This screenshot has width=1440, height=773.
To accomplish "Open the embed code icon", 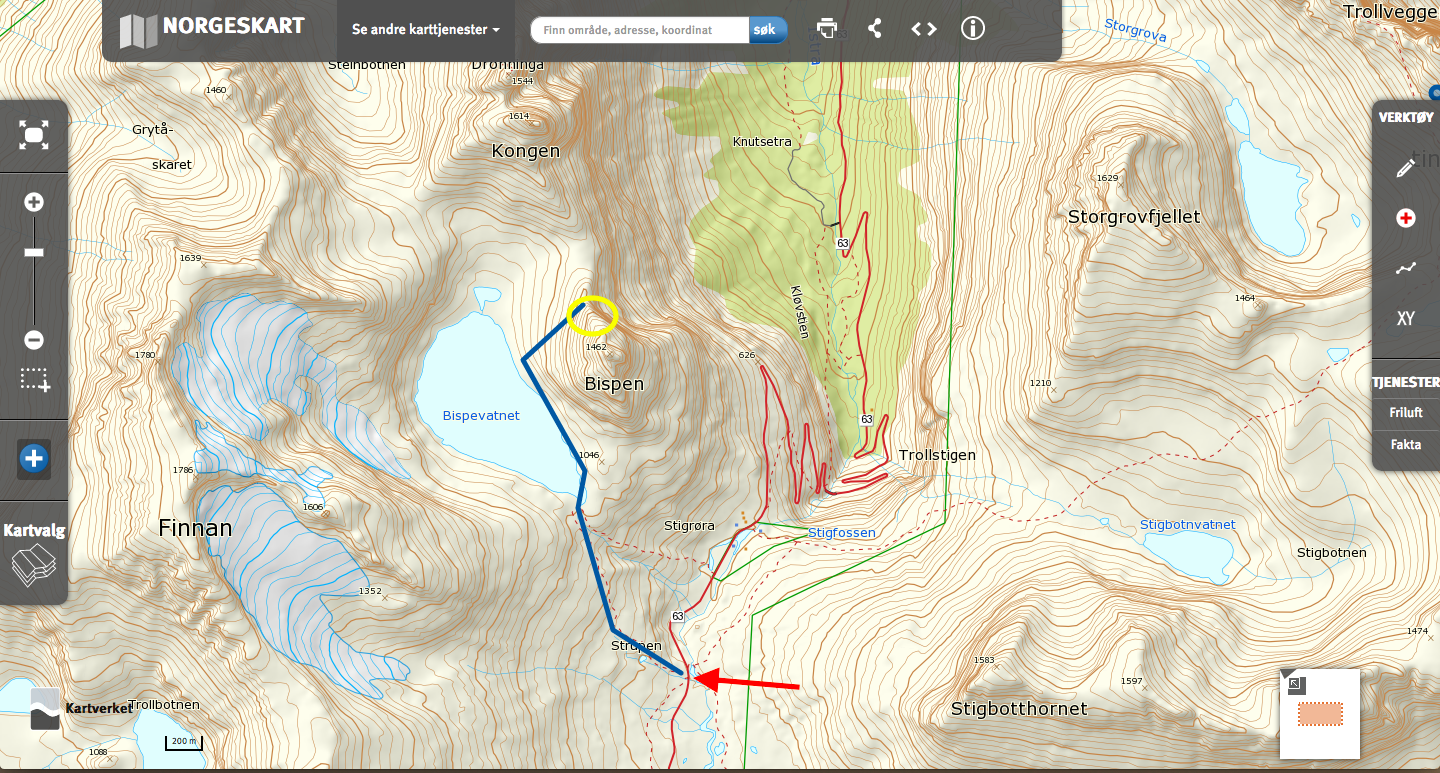I will [x=924, y=28].
